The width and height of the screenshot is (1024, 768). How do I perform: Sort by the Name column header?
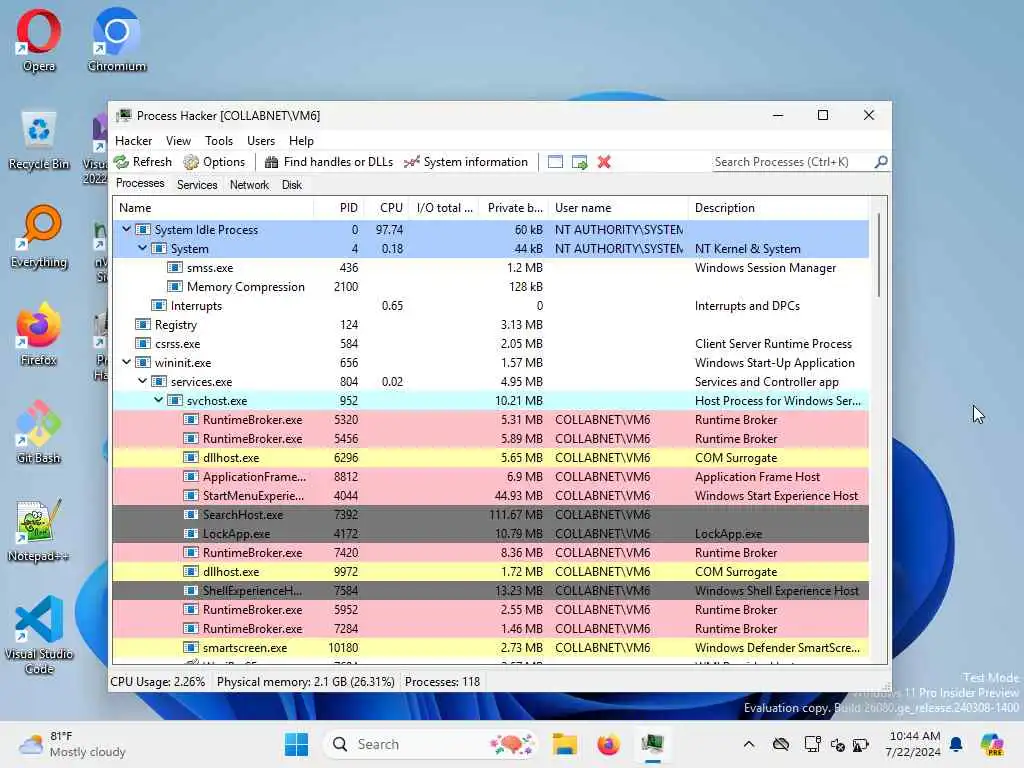(x=213, y=208)
